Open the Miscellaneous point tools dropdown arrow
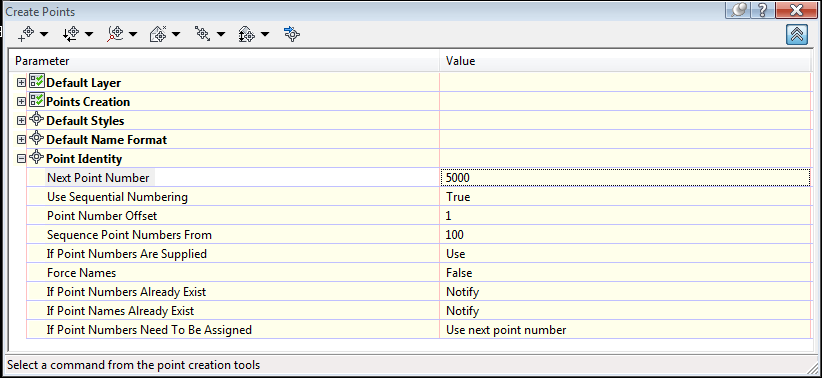822x378 pixels. 44,35
